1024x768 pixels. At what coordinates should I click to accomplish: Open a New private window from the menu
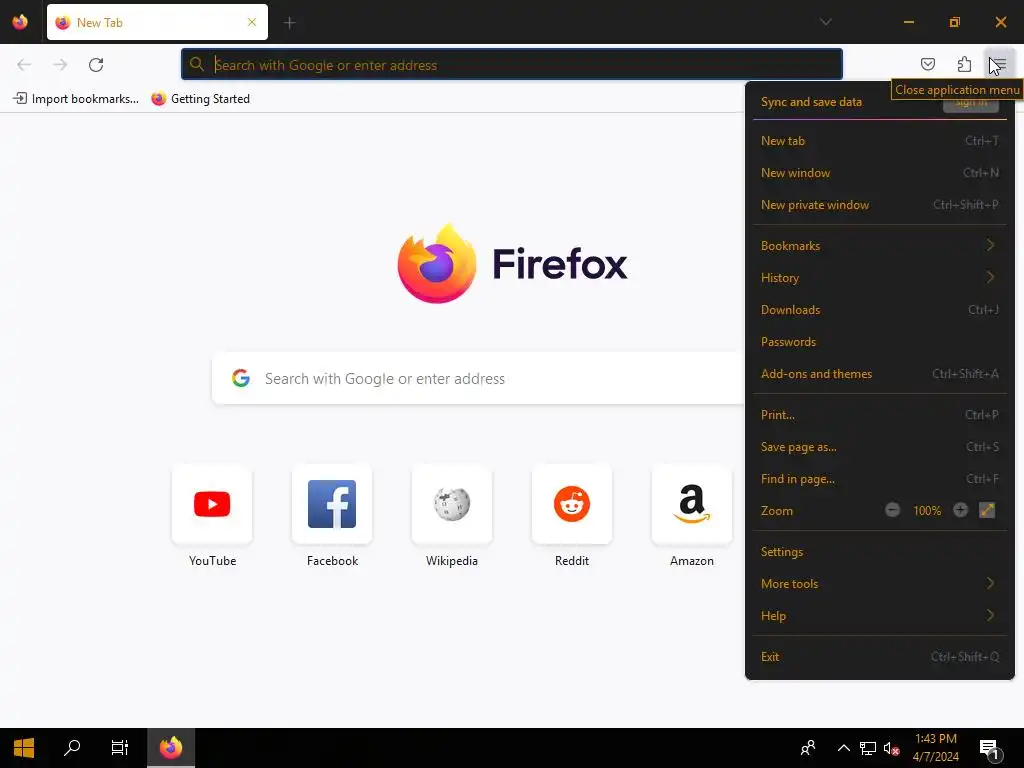[880, 204]
